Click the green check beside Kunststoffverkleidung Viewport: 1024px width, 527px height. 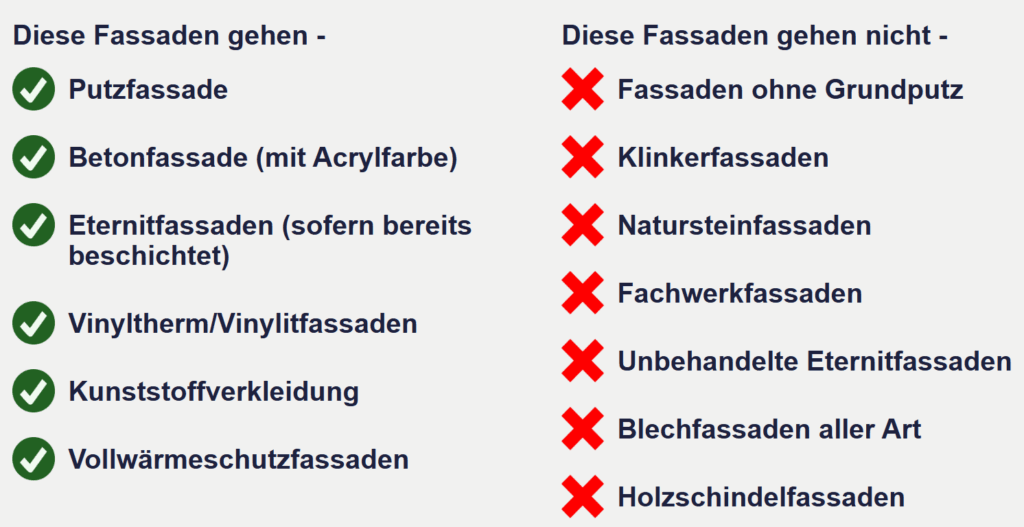pyautogui.click(x=33, y=391)
